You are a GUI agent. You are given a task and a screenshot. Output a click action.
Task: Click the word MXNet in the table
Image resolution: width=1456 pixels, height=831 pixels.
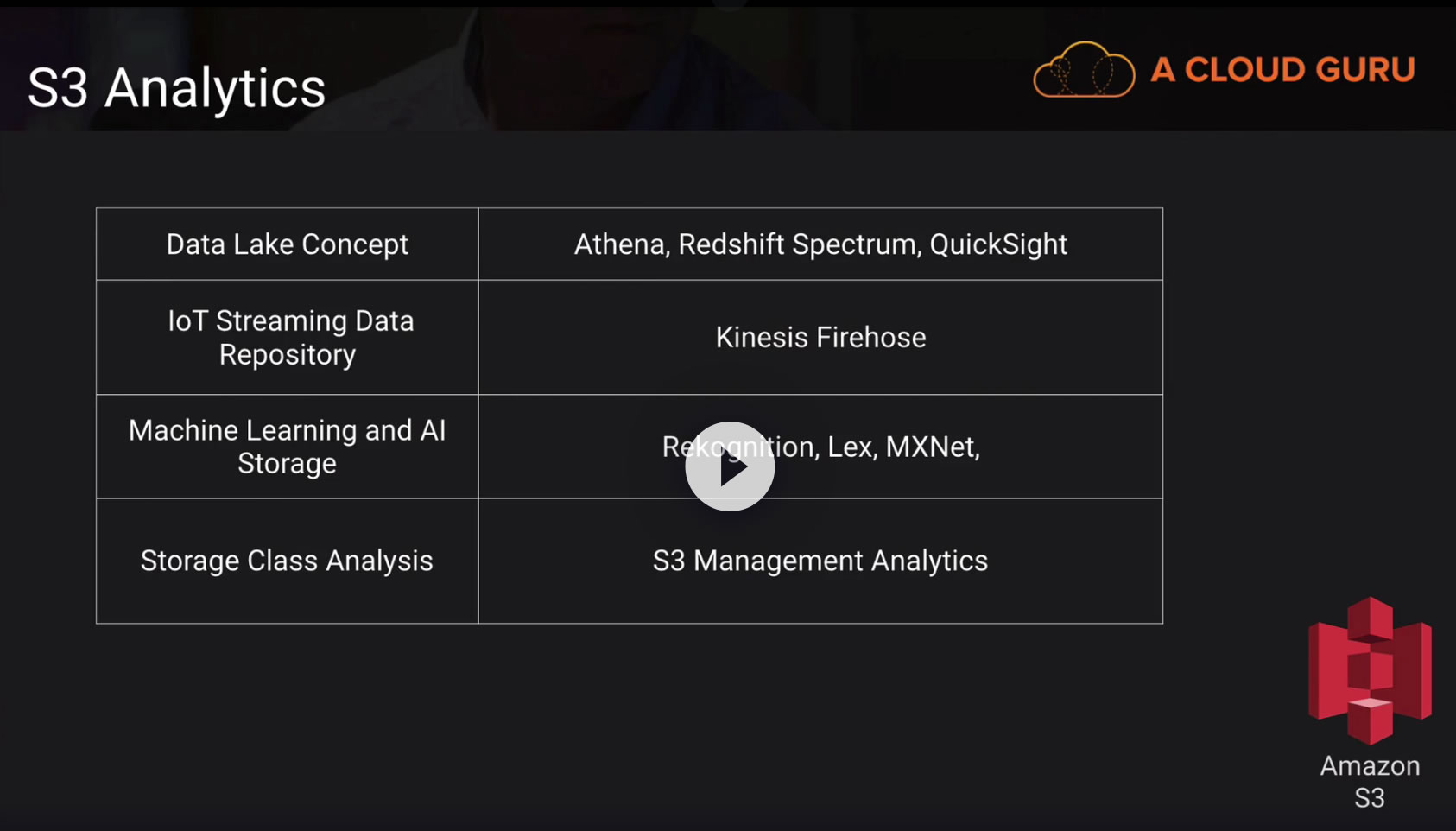coord(933,447)
